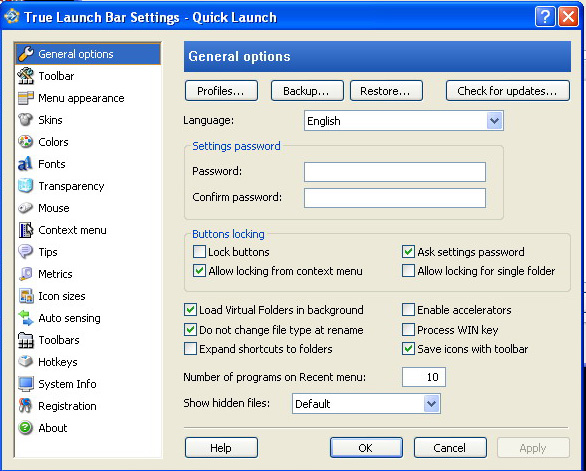Click the Colors palette icon
Image resolution: width=586 pixels, height=471 pixels.
(x=26, y=142)
